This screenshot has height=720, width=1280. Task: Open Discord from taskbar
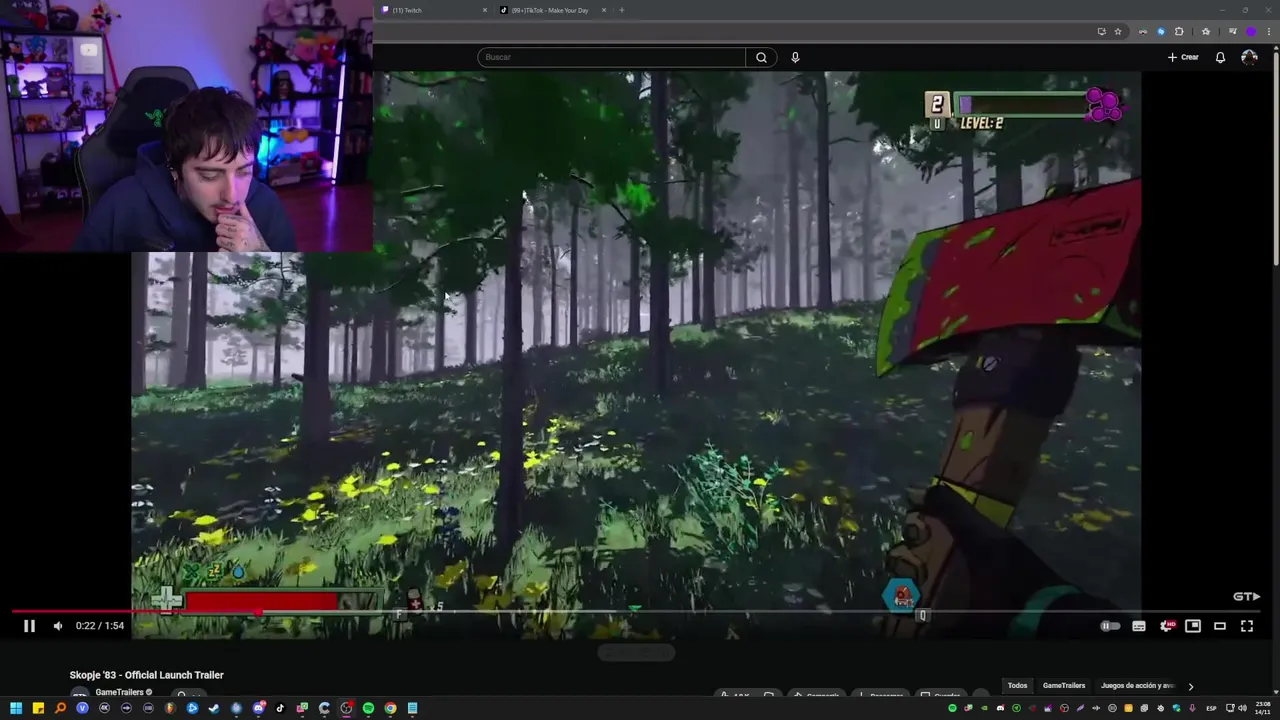[x=258, y=708]
